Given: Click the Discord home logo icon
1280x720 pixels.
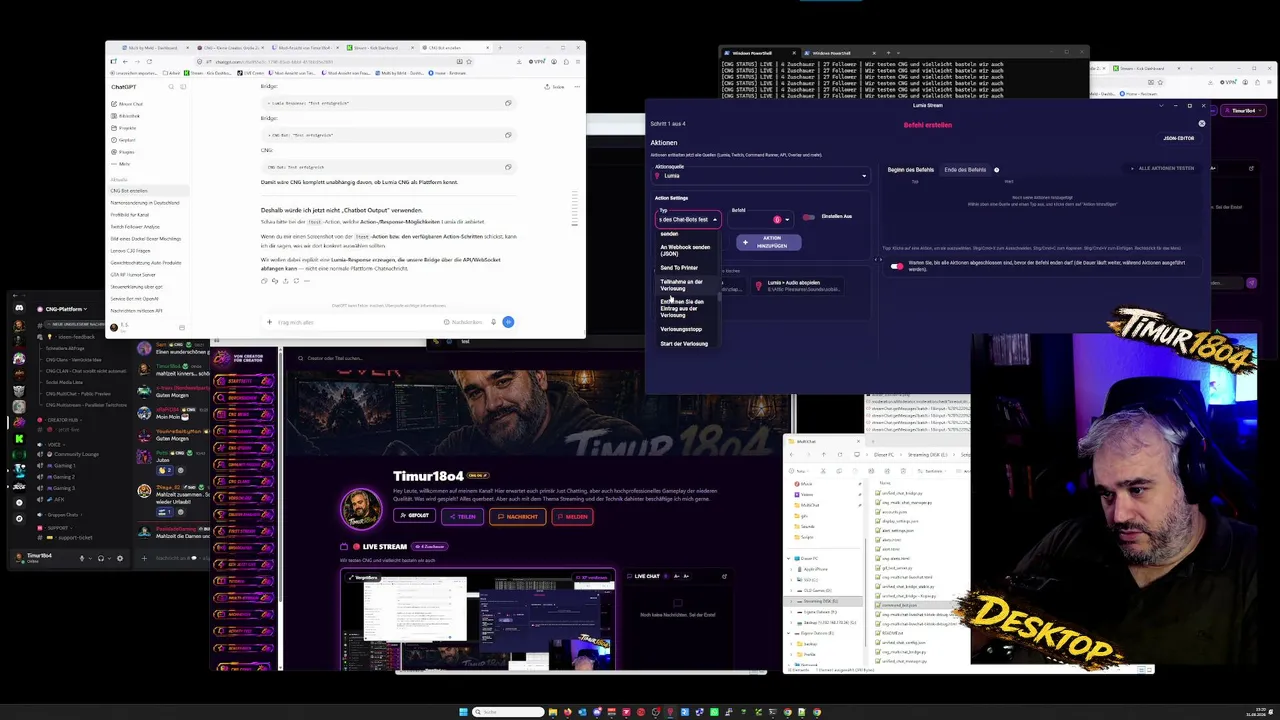Looking at the screenshot, I should (19, 309).
